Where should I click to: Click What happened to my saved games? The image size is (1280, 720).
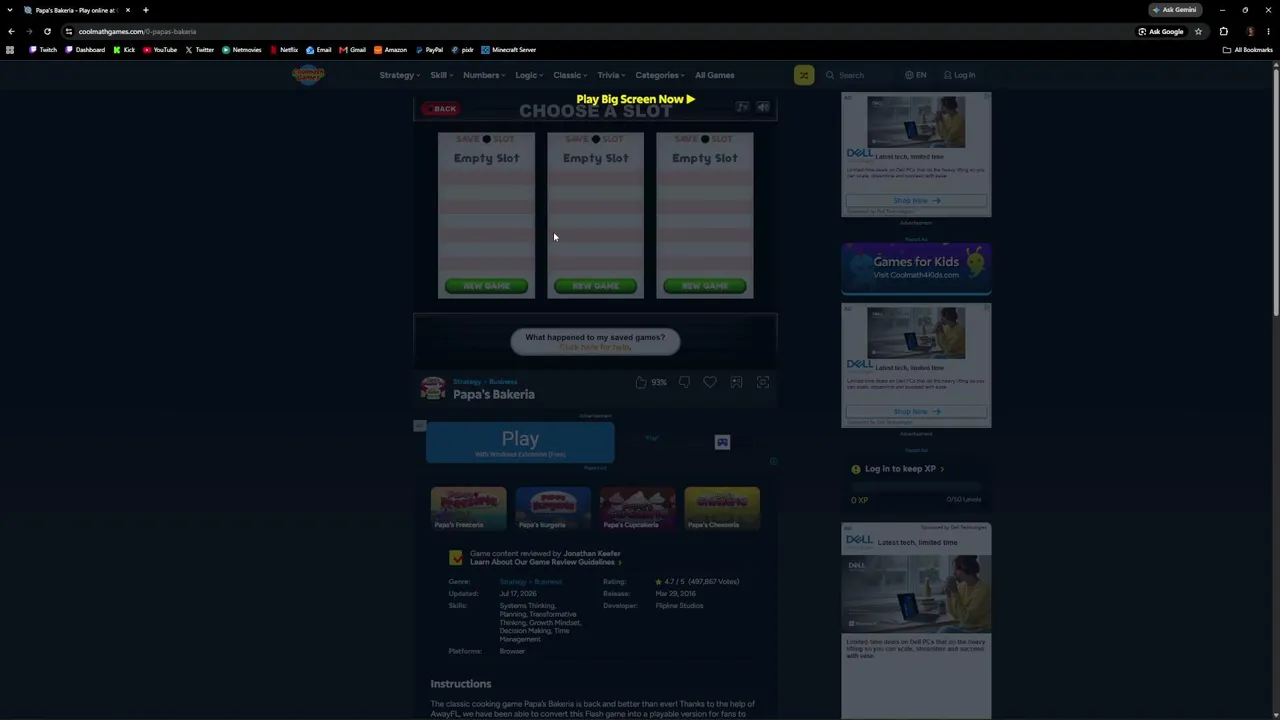coord(595,341)
